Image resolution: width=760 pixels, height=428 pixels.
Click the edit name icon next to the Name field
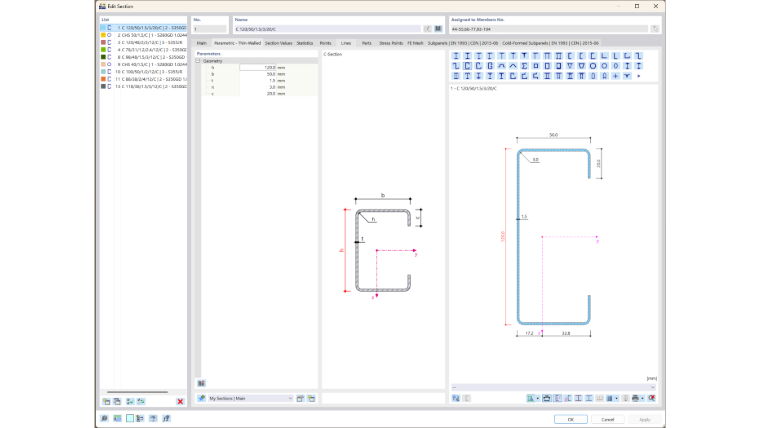[428, 29]
